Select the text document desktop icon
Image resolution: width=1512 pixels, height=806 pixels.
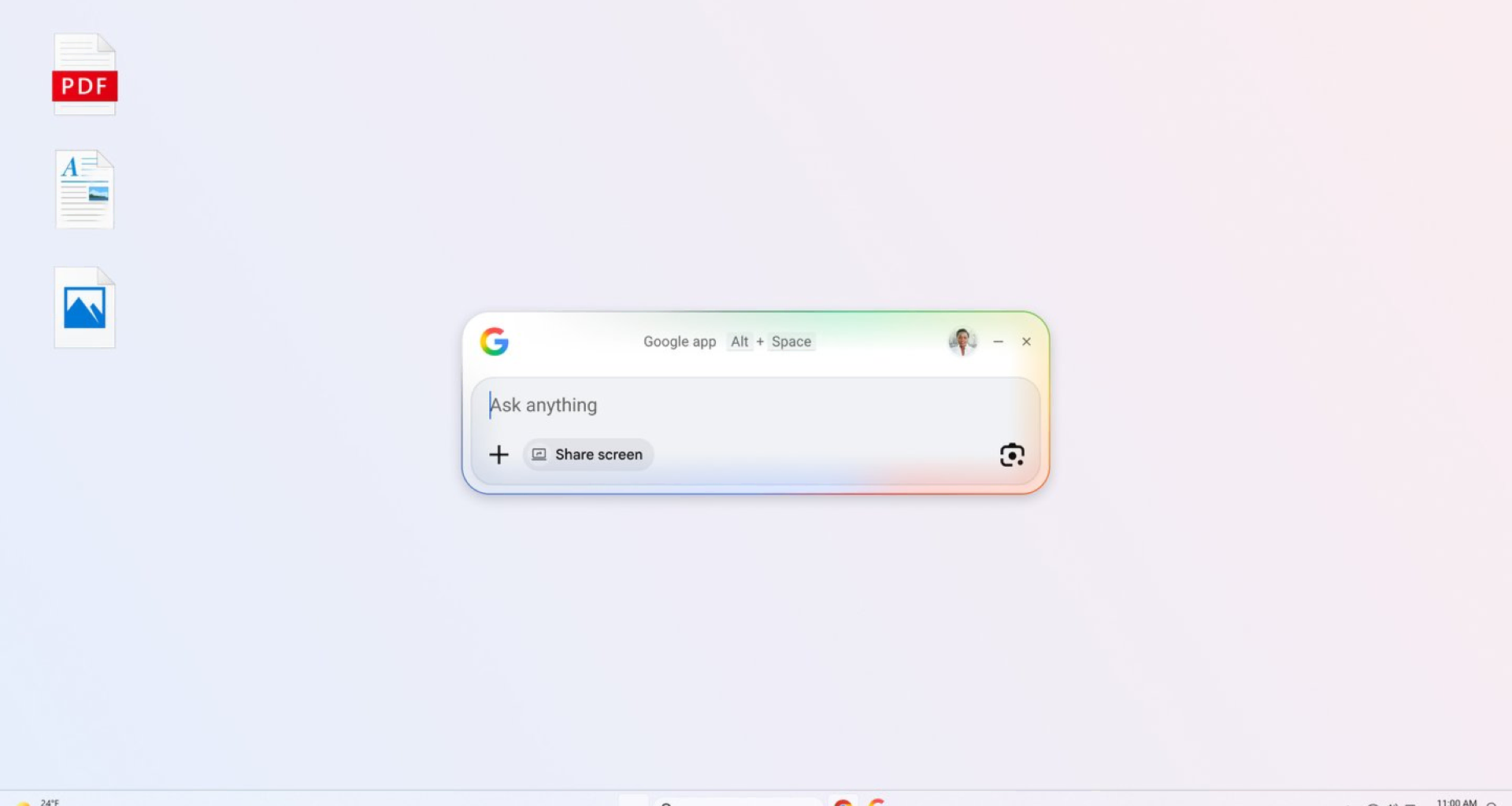coord(85,190)
